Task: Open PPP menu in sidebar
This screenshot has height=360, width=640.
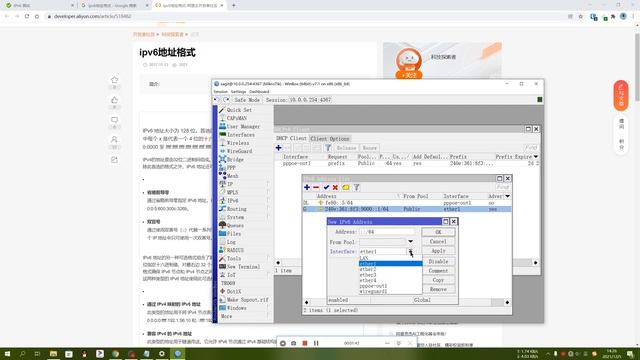Action: click(x=231, y=168)
